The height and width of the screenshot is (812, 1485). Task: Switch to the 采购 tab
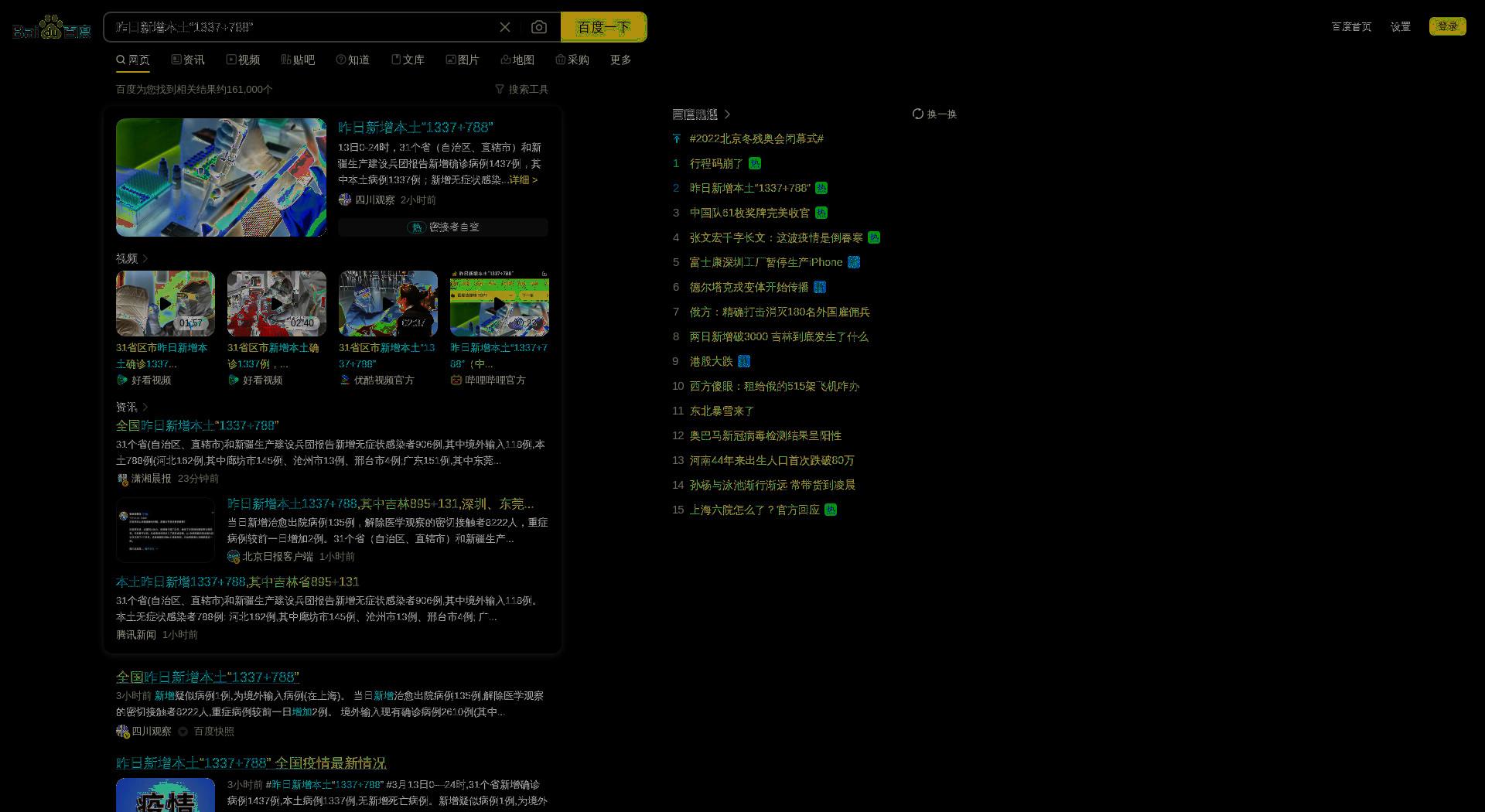coord(572,60)
